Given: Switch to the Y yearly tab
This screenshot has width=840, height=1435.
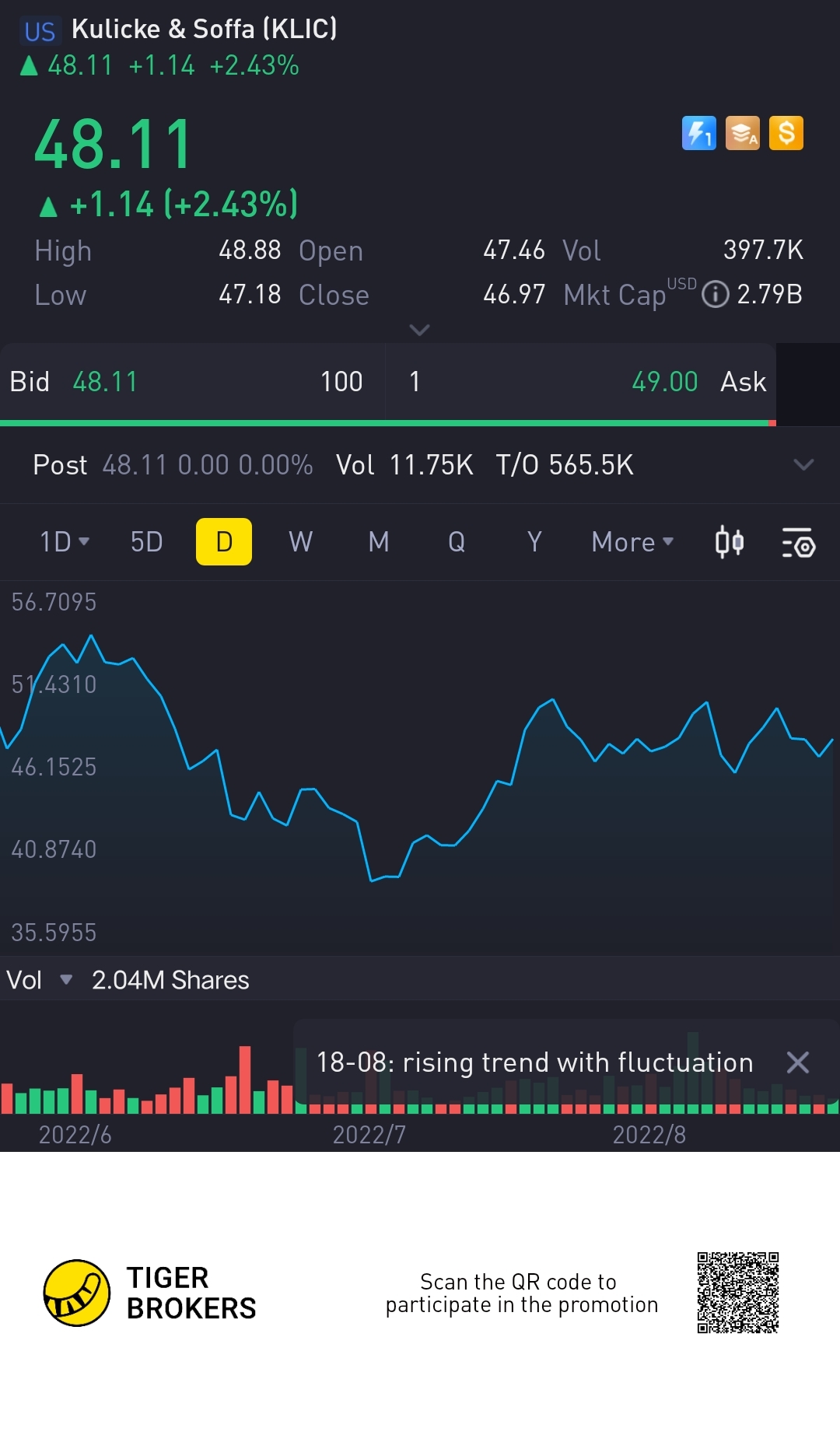Looking at the screenshot, I should coord(534,542).
